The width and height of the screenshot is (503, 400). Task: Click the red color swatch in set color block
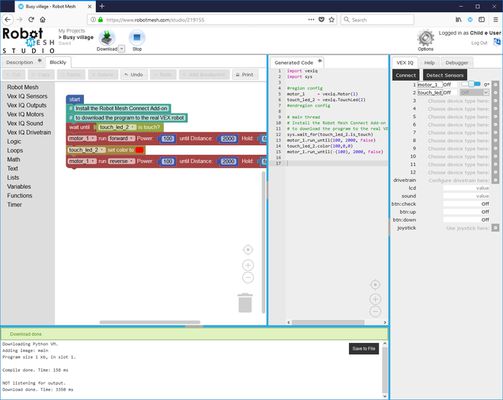(140, 150)
